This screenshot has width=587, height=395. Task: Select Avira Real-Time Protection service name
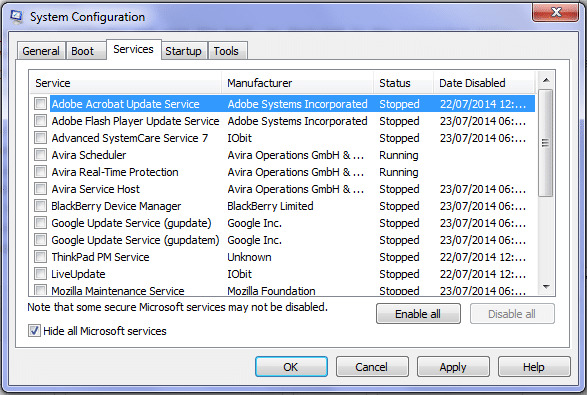point(115,172)
